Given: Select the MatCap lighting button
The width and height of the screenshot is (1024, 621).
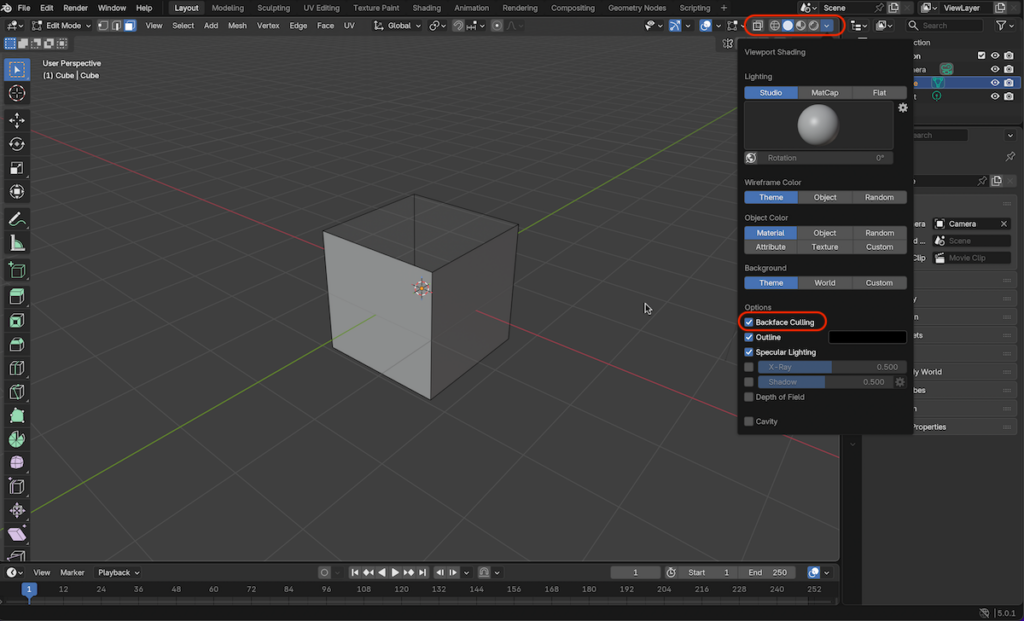Looking at the screenshot, I should click(825, 92).
